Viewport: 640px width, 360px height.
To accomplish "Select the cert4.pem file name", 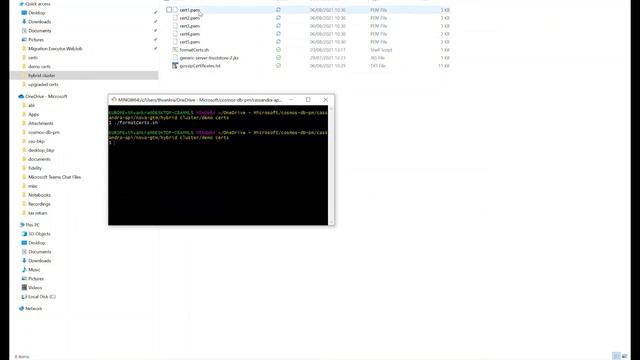I will click(x=190, y=34).
